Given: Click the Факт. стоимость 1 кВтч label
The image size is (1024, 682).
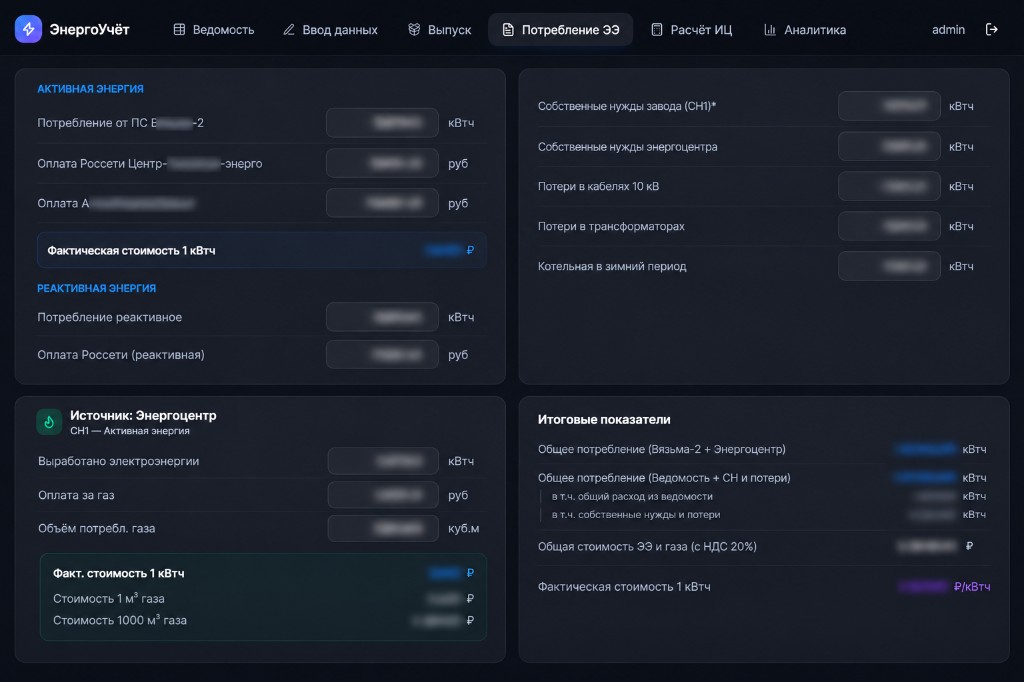Looking at the screenshot, I should tap(118, 573).
